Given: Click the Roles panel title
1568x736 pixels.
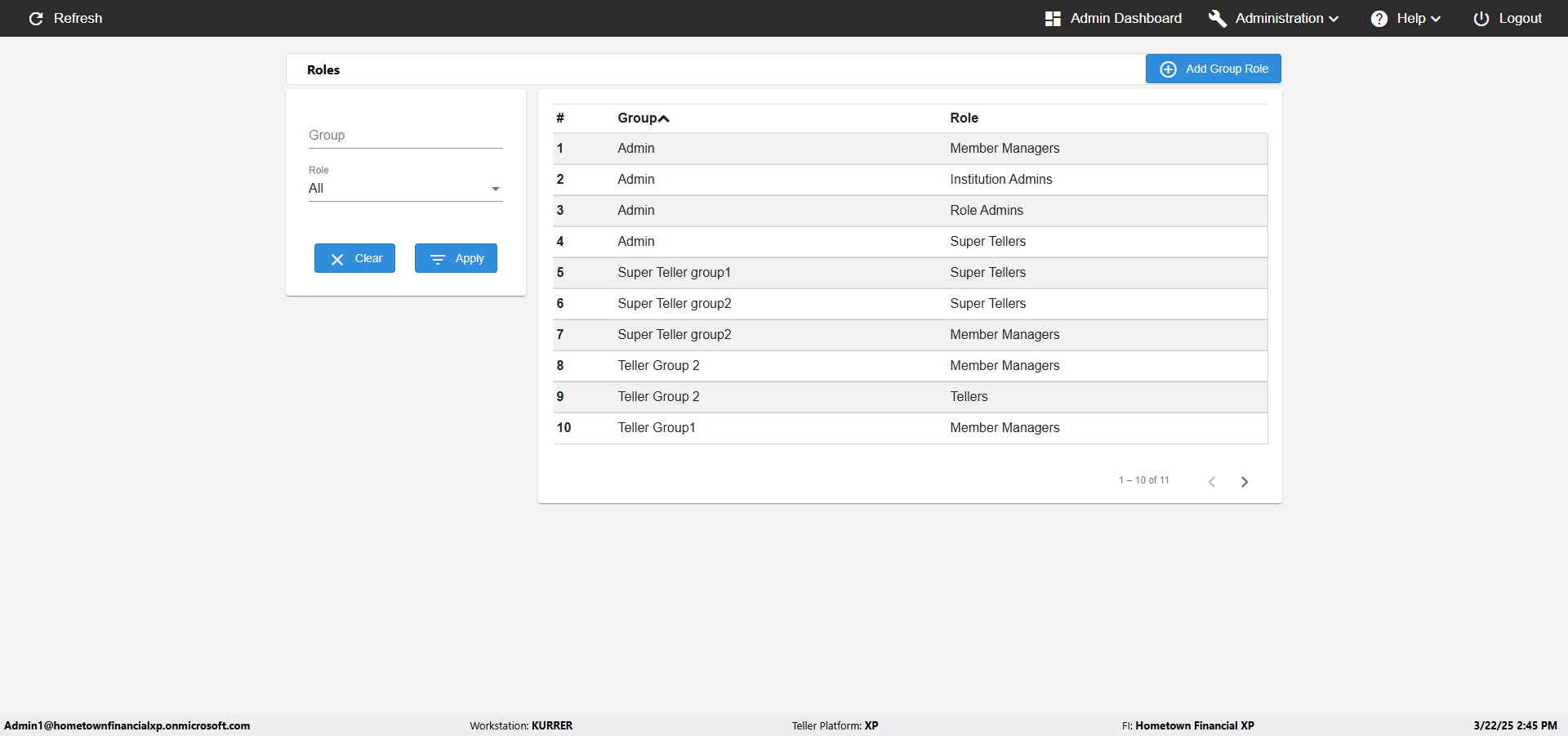Looking at the screenshot, I should click(323, 69).
